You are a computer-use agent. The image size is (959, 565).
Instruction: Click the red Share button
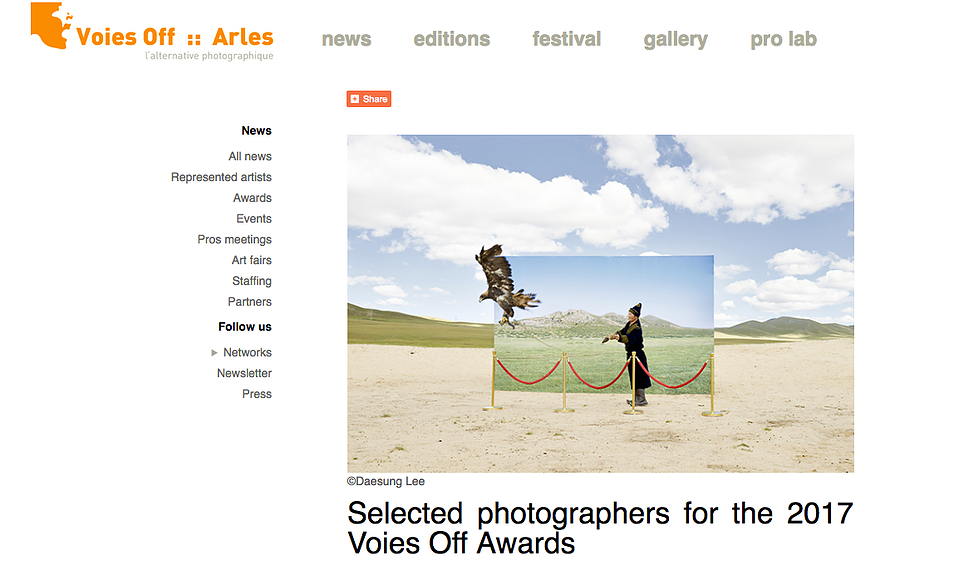pyautogui.click(x=369, y=99)
